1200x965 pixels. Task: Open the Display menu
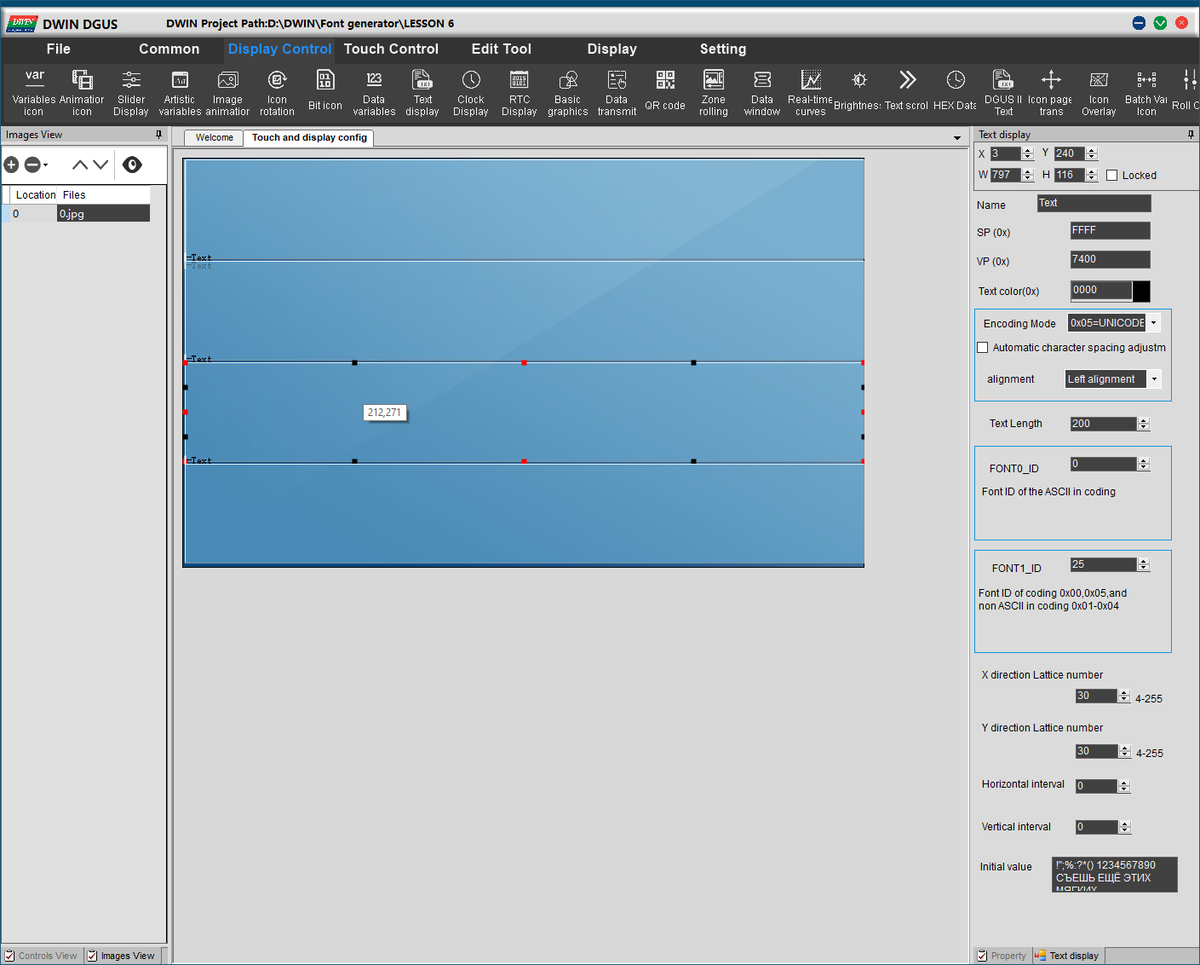click(612, 49)
